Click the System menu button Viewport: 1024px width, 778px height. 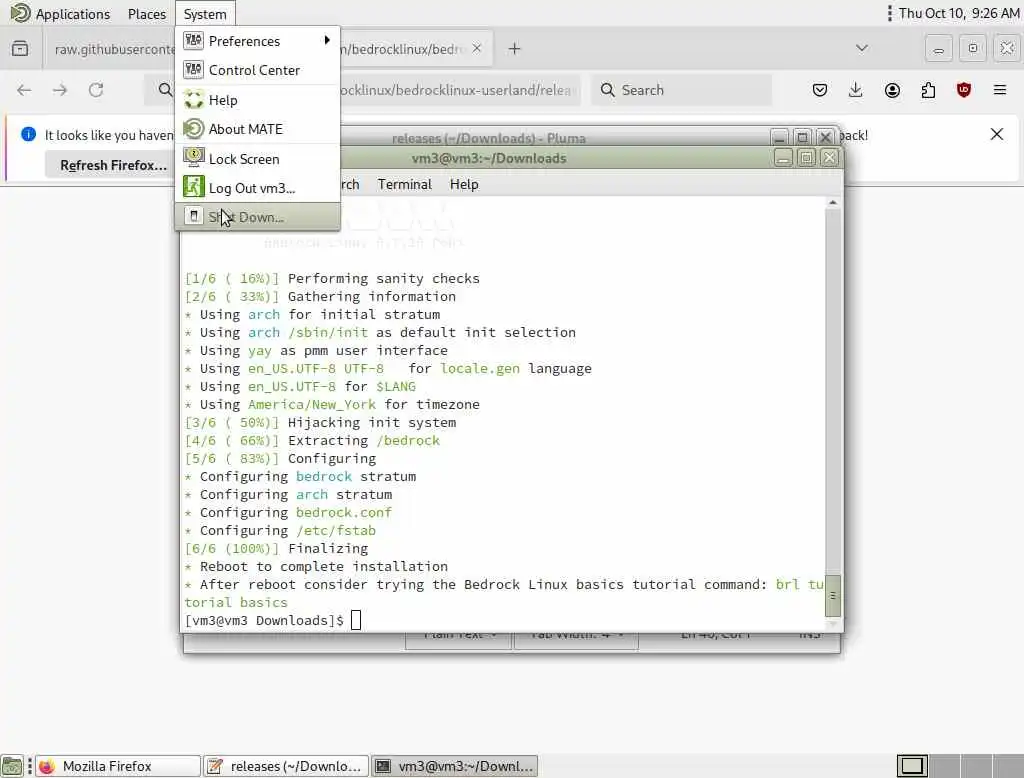pyautogui.click(x=205, y=14)
